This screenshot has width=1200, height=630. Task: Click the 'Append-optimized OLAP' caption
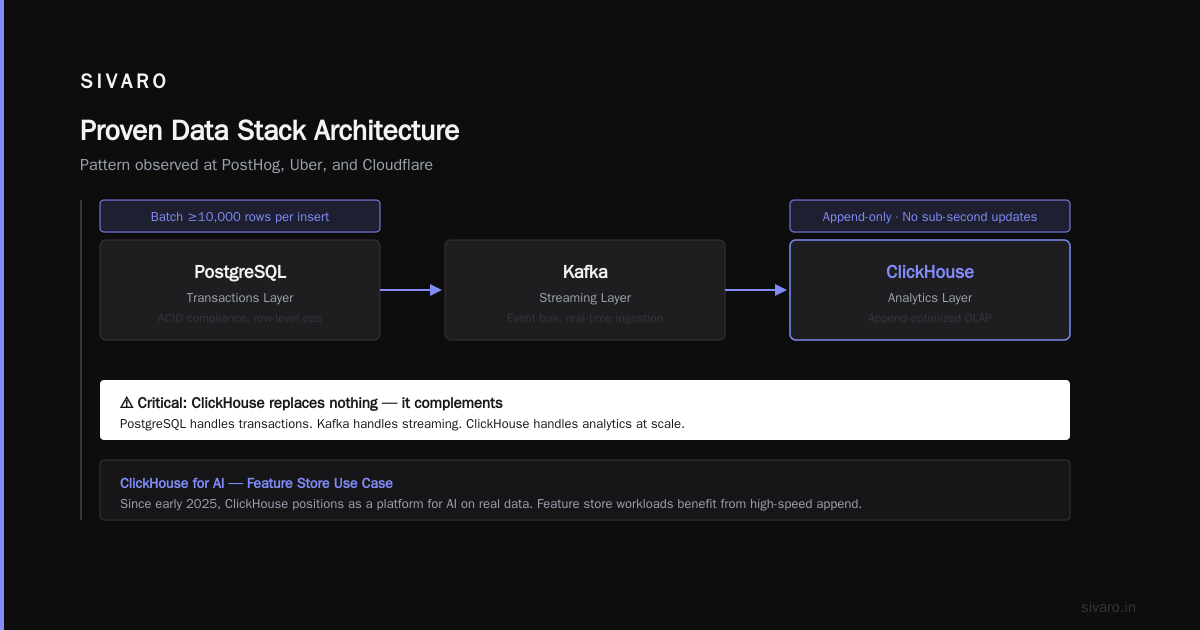coord(930,318)
